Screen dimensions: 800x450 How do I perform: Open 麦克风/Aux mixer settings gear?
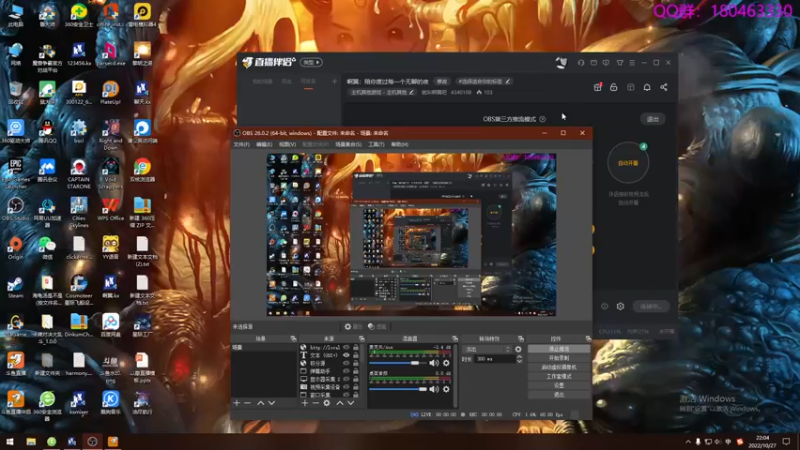[x=446, y=363]
